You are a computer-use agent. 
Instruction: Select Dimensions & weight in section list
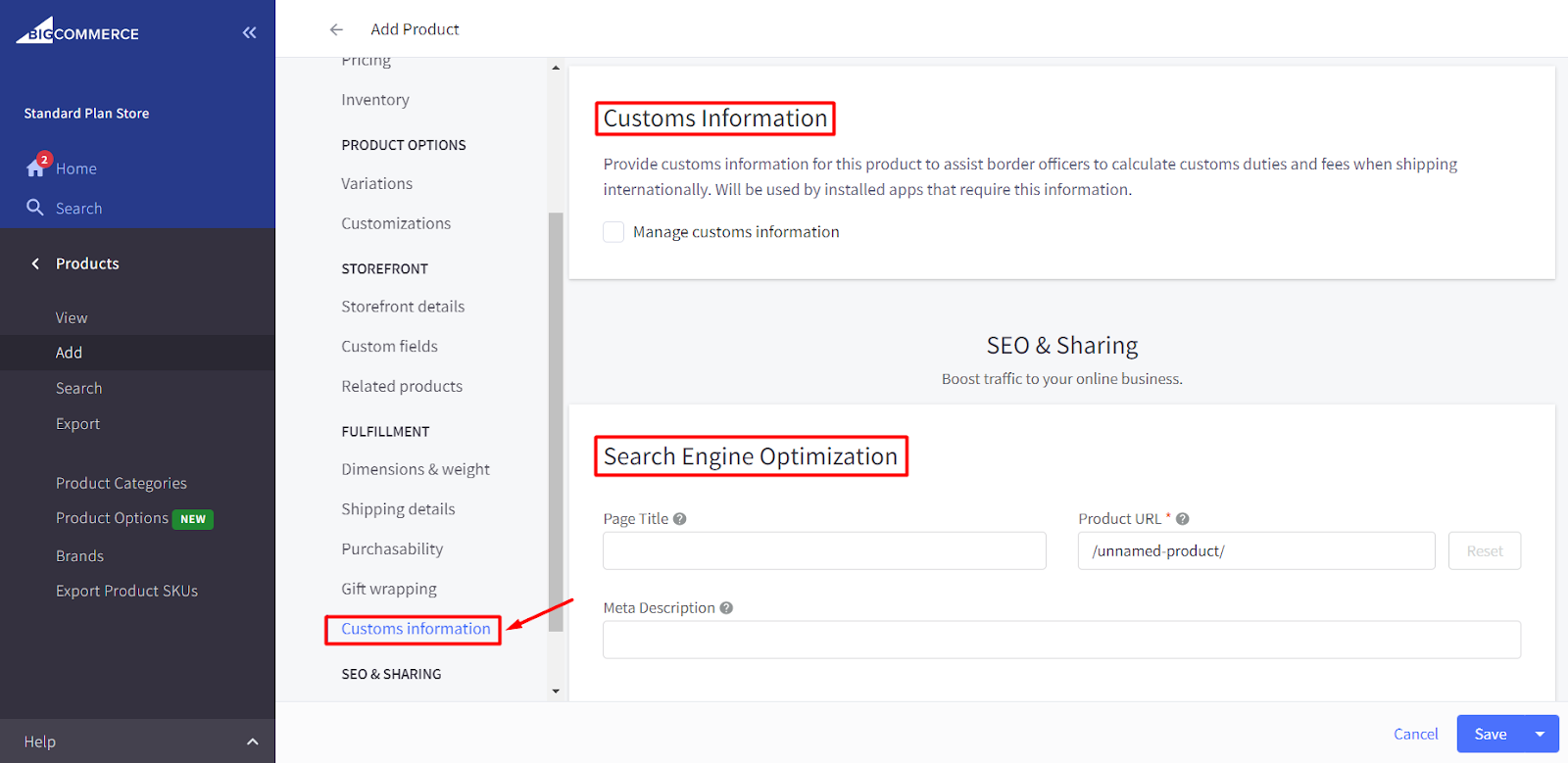pyautogui.click(x=416, y=469)
